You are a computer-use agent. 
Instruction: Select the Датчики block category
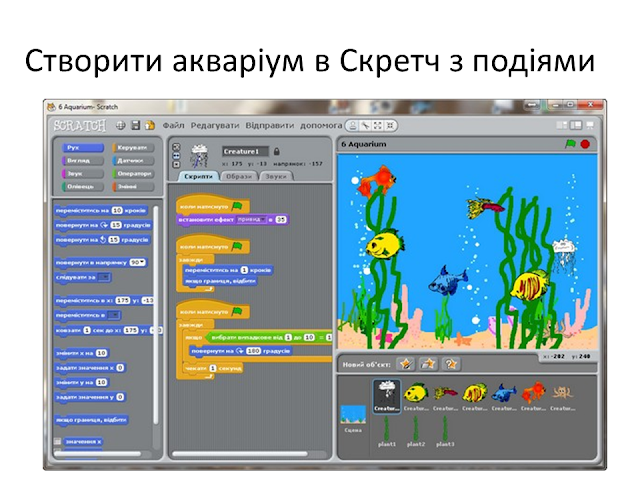[133, 160]
